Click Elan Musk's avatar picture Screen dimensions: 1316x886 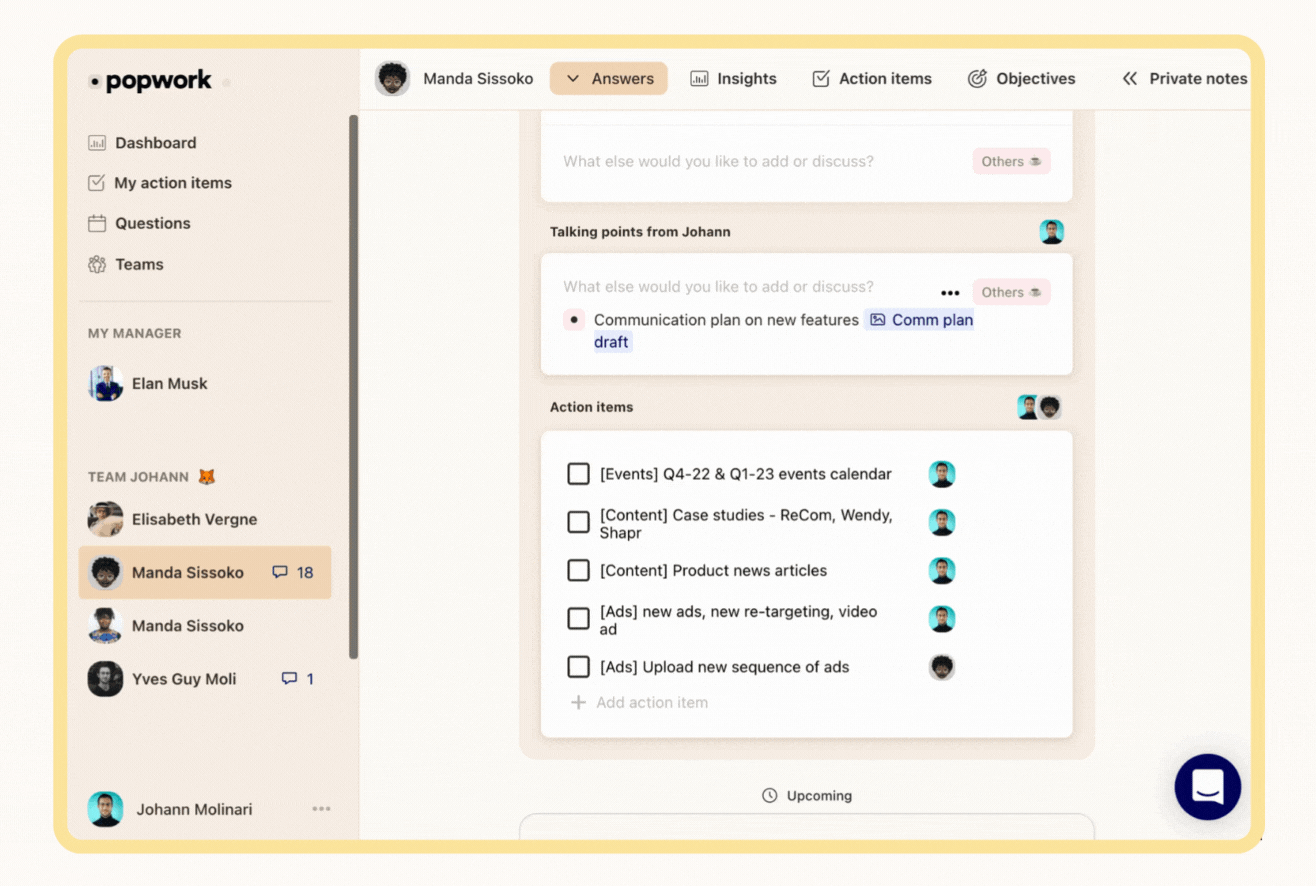pos(105,383)
